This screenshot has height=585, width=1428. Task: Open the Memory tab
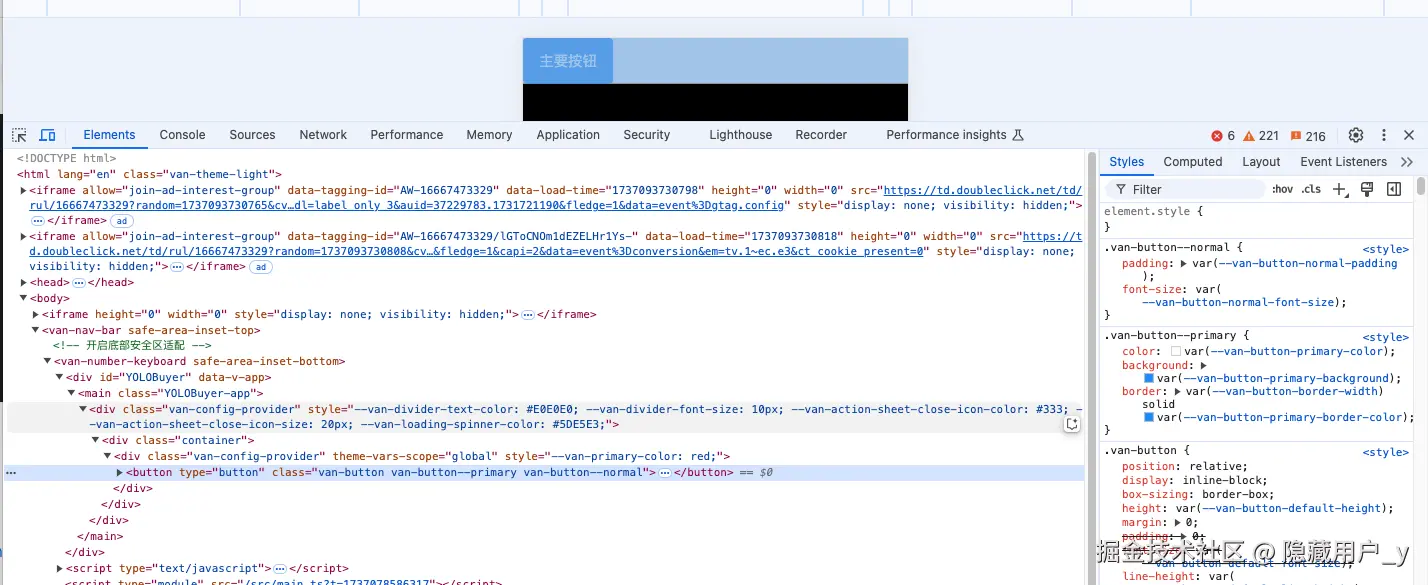(489, 135)
